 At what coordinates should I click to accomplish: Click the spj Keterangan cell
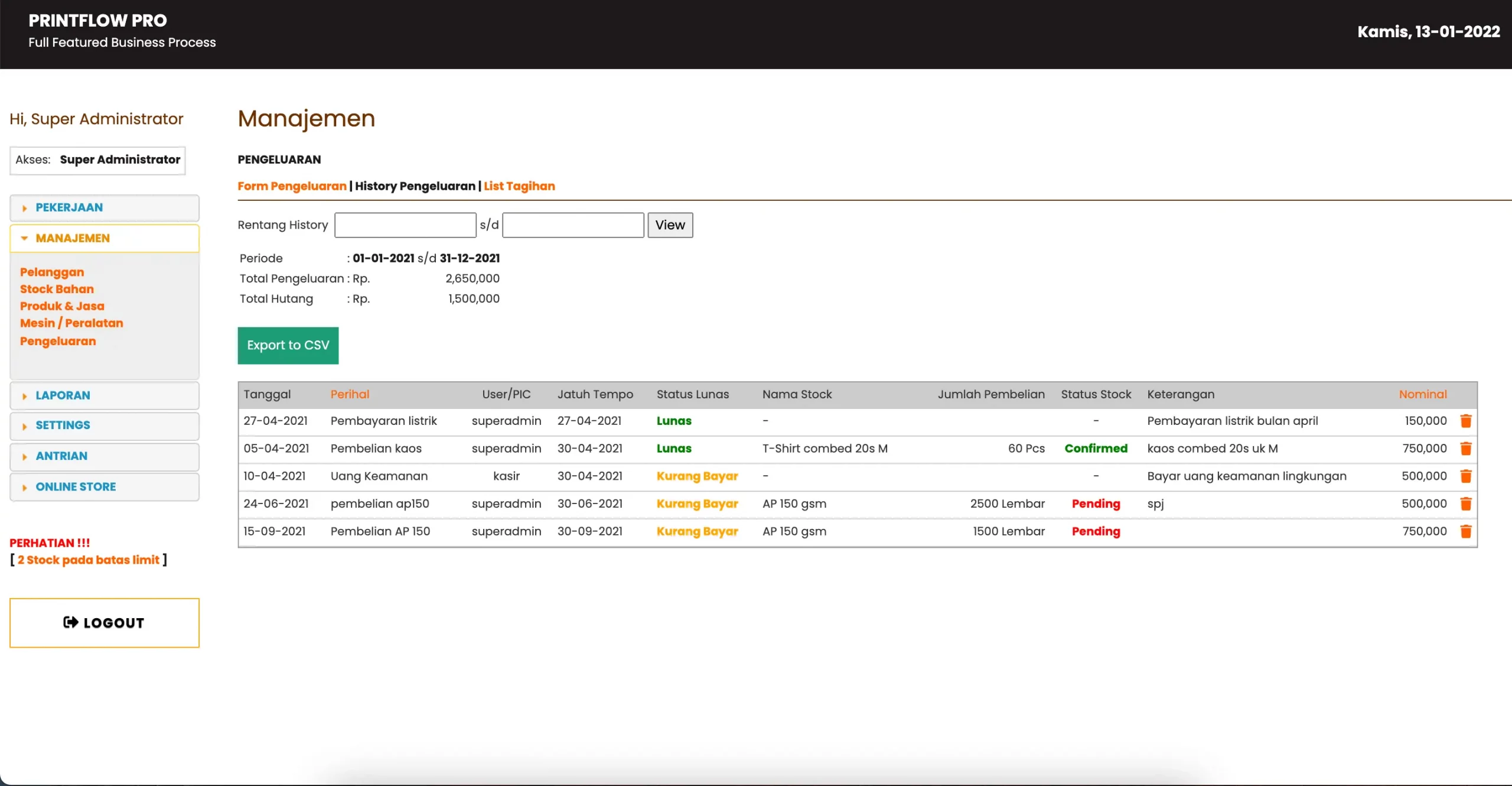pos(1155,504)
